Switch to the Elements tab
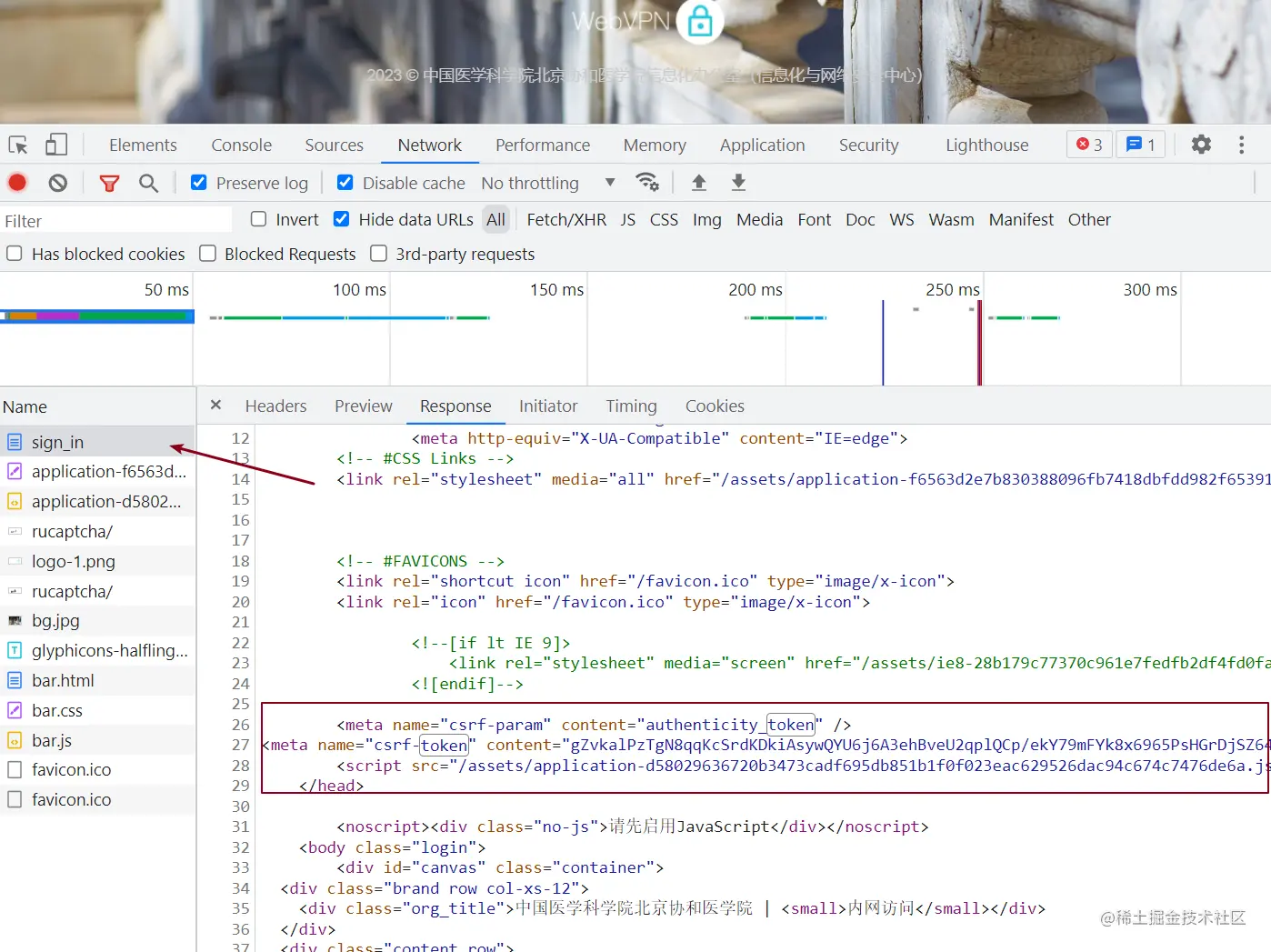The height and width of the screenshot is (952, 1271). click(143, 145)
